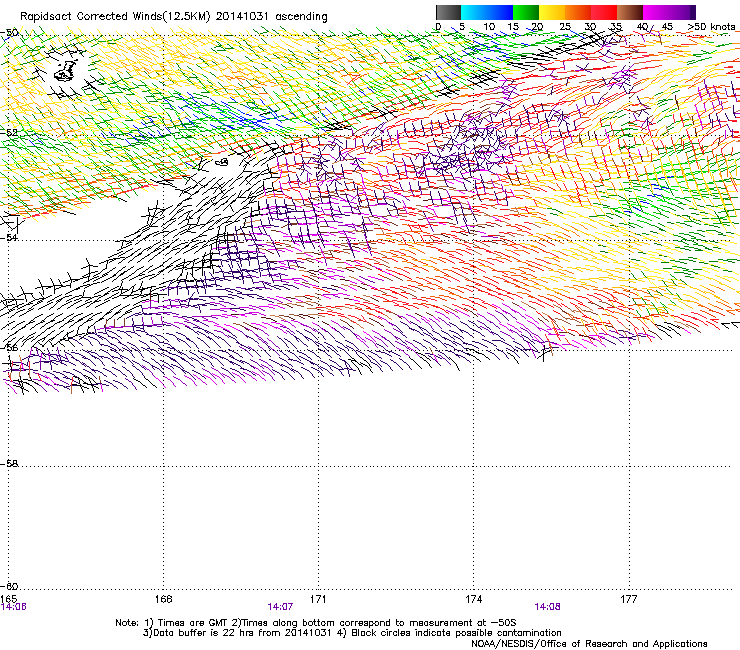This screenshot has height=650, width=740.
Task: Click the small island outline near -52.5 latitude
Action: point(222,162)
